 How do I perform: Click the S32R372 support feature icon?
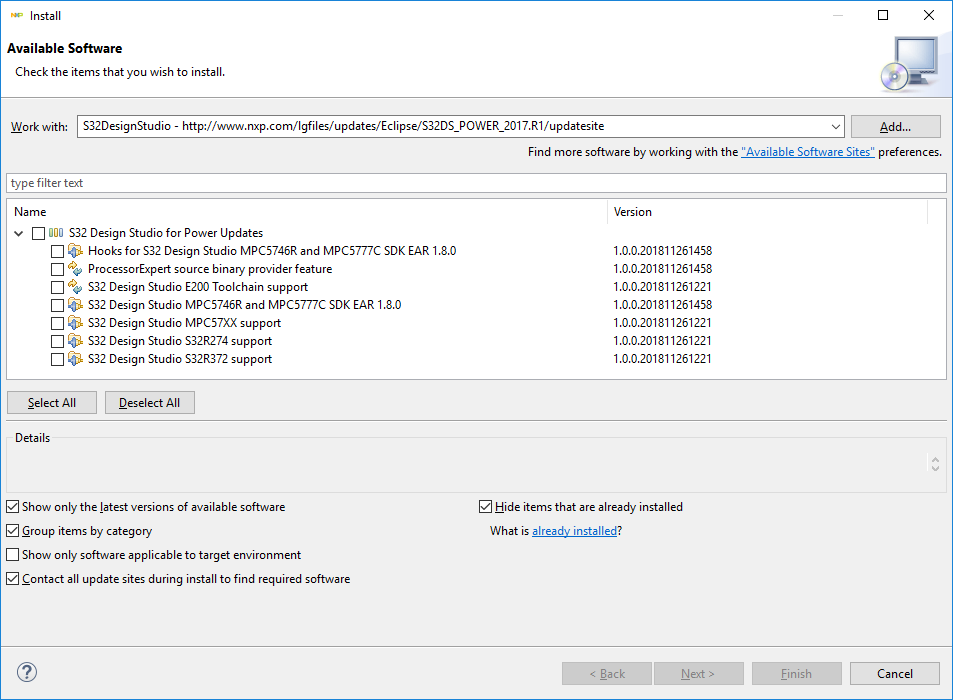coord(75,359)
